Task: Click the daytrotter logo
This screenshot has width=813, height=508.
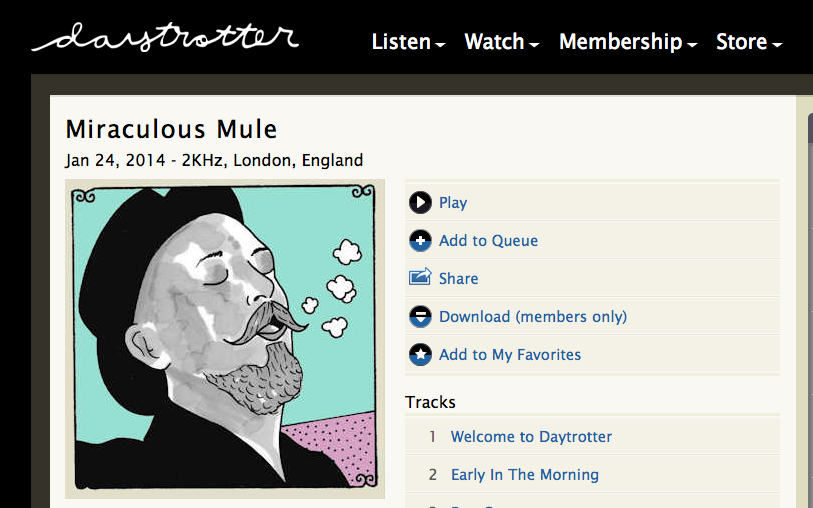Action: coord(165,37)
